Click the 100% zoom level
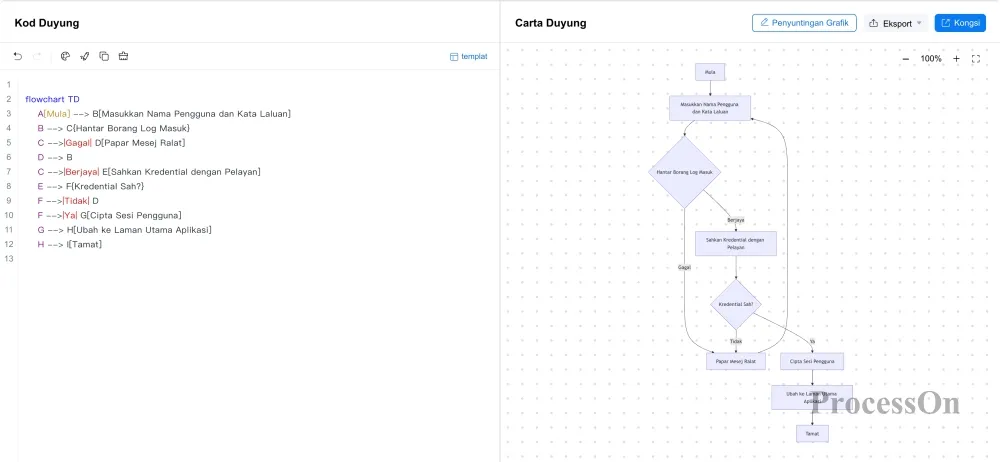 coord(931,59)
